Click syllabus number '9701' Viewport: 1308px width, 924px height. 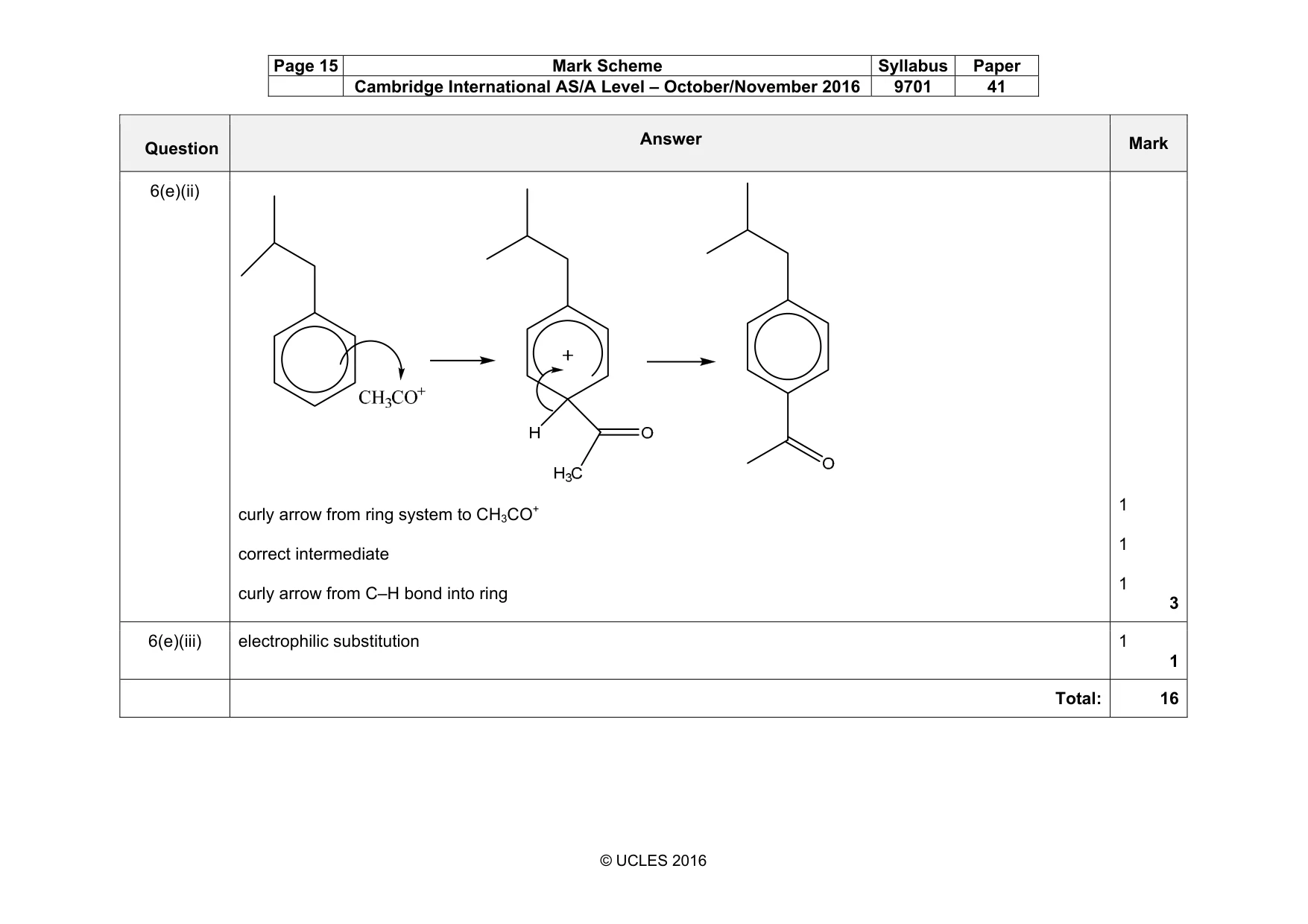(912, 86)
